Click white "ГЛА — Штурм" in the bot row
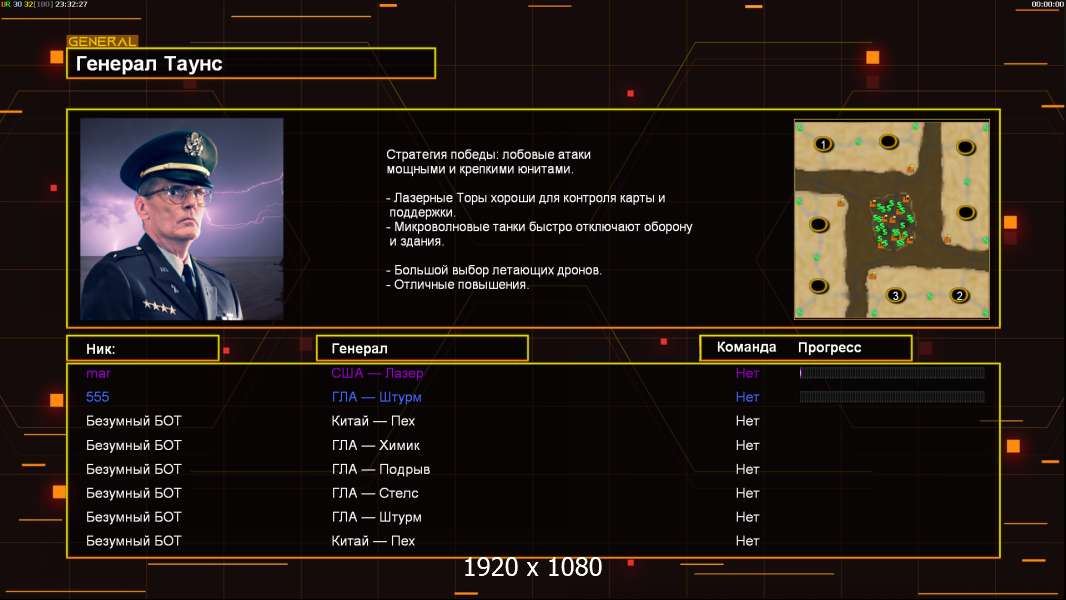This screenshot has height=600, width=1066. tap(376, 517)
